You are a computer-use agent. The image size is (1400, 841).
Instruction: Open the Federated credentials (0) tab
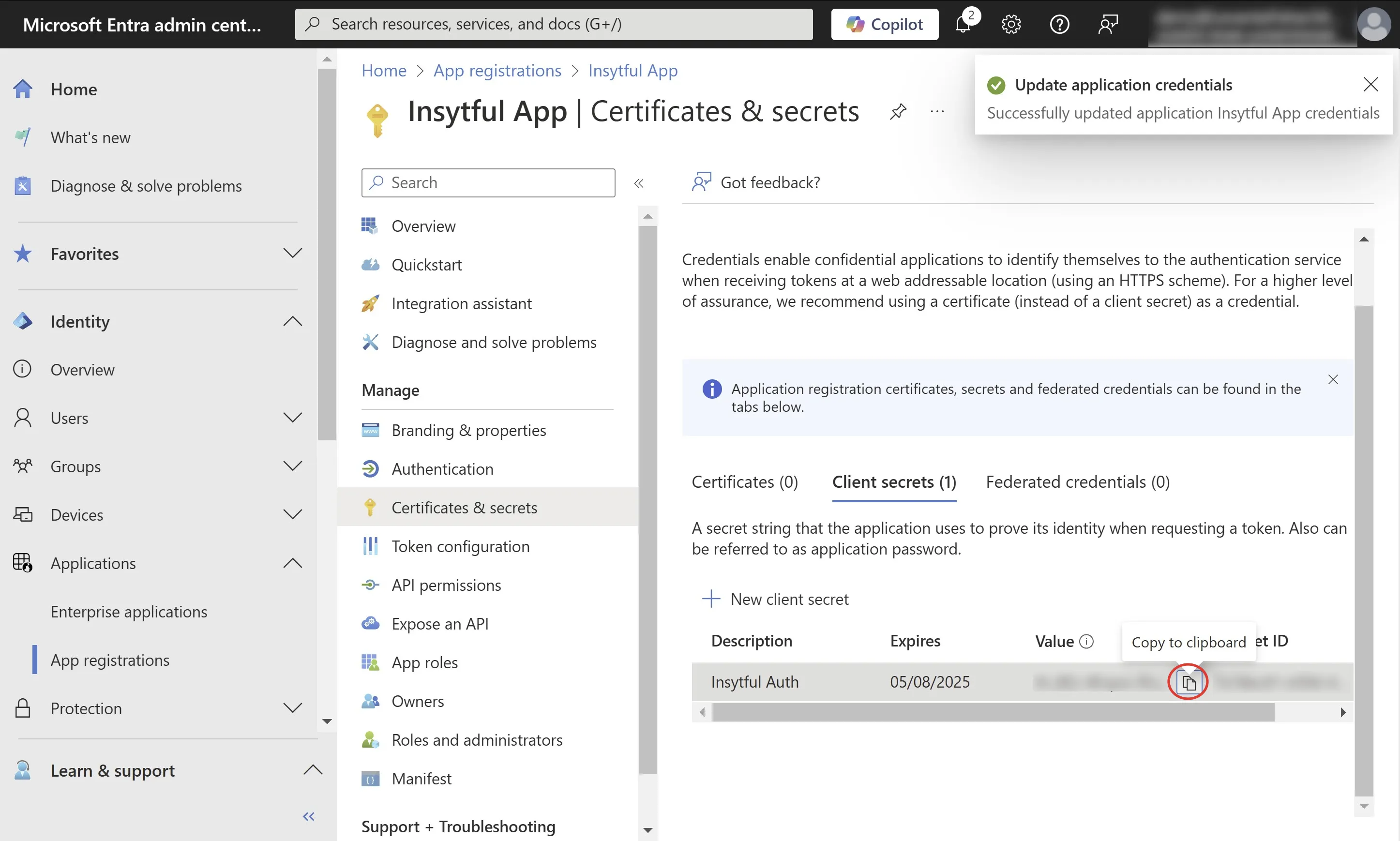pos(1077,481)
